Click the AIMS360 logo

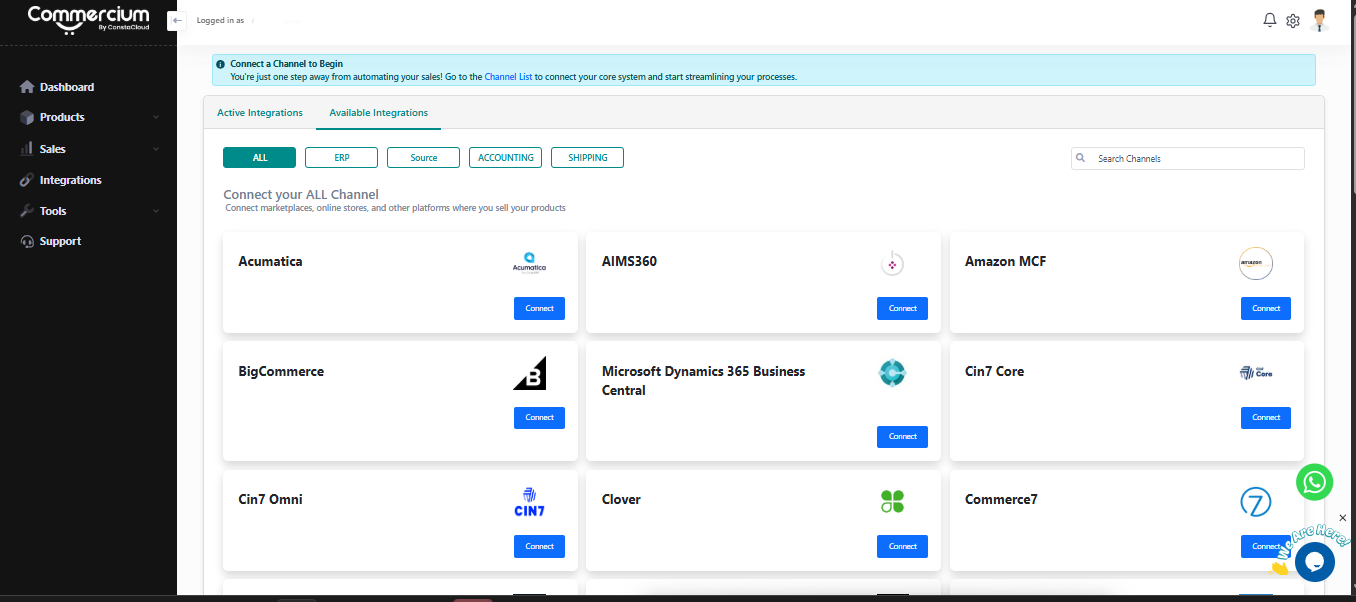tap(891, 264)
